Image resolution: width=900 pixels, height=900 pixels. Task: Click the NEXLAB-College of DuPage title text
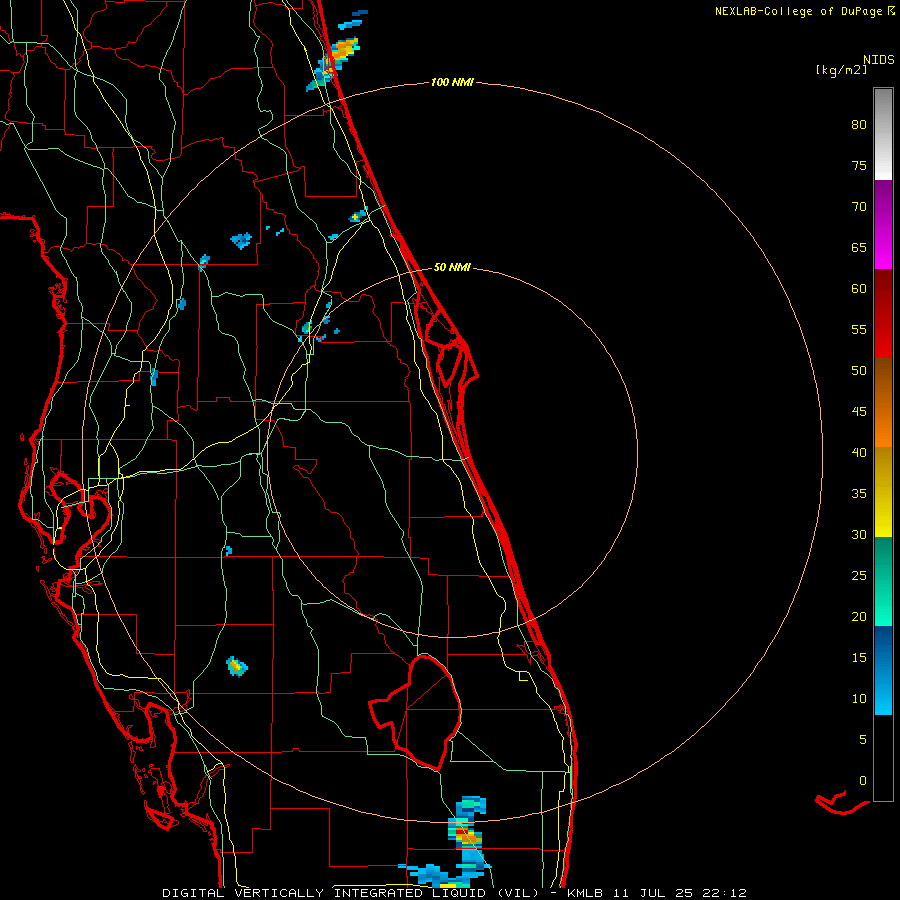799,11
